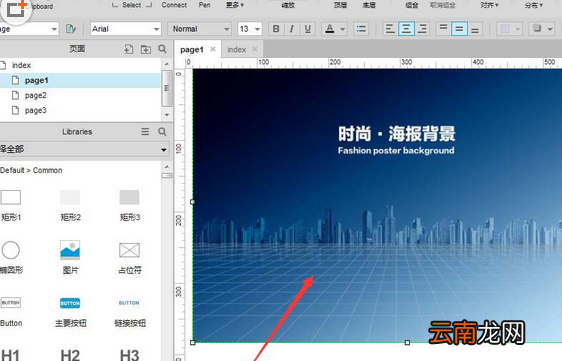This screenshot has height=361, width=562.
Task: Pick the 图片 image widget
Action: coord(70,258)
